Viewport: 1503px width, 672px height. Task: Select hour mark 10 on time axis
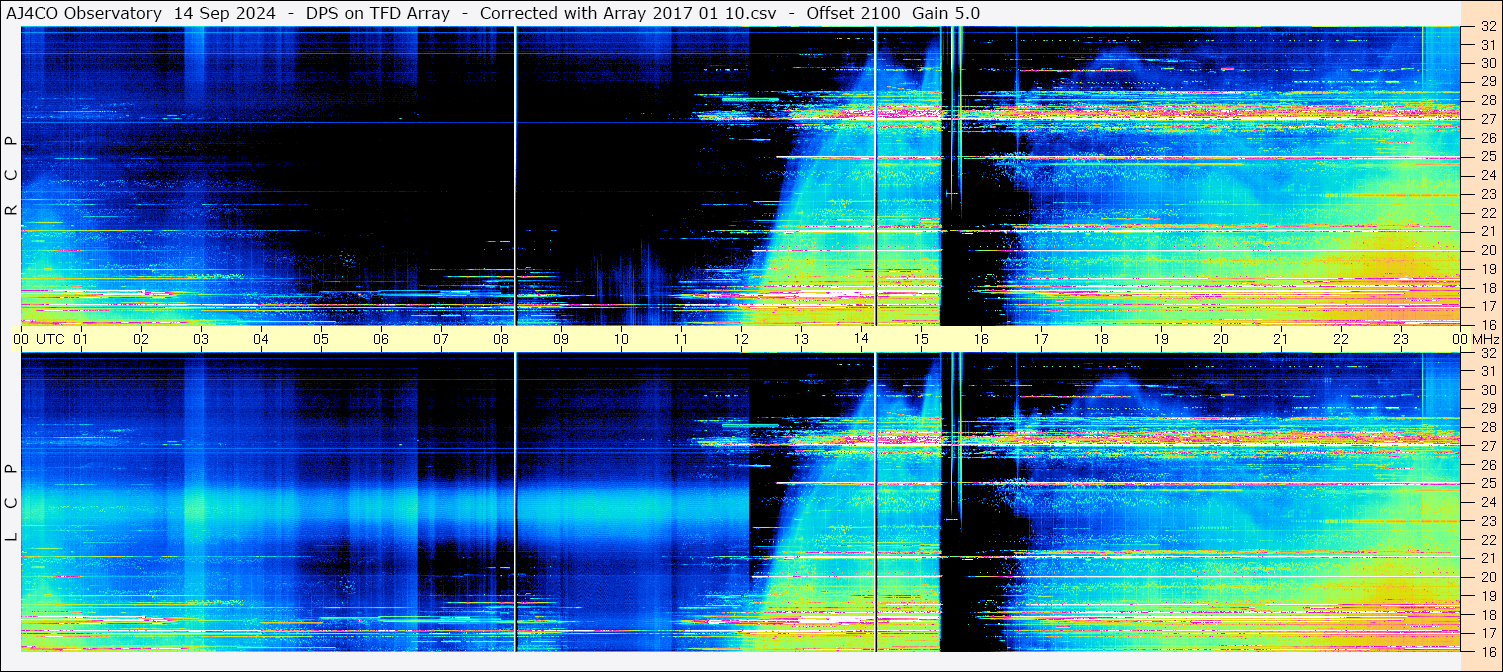click(621, 339)
